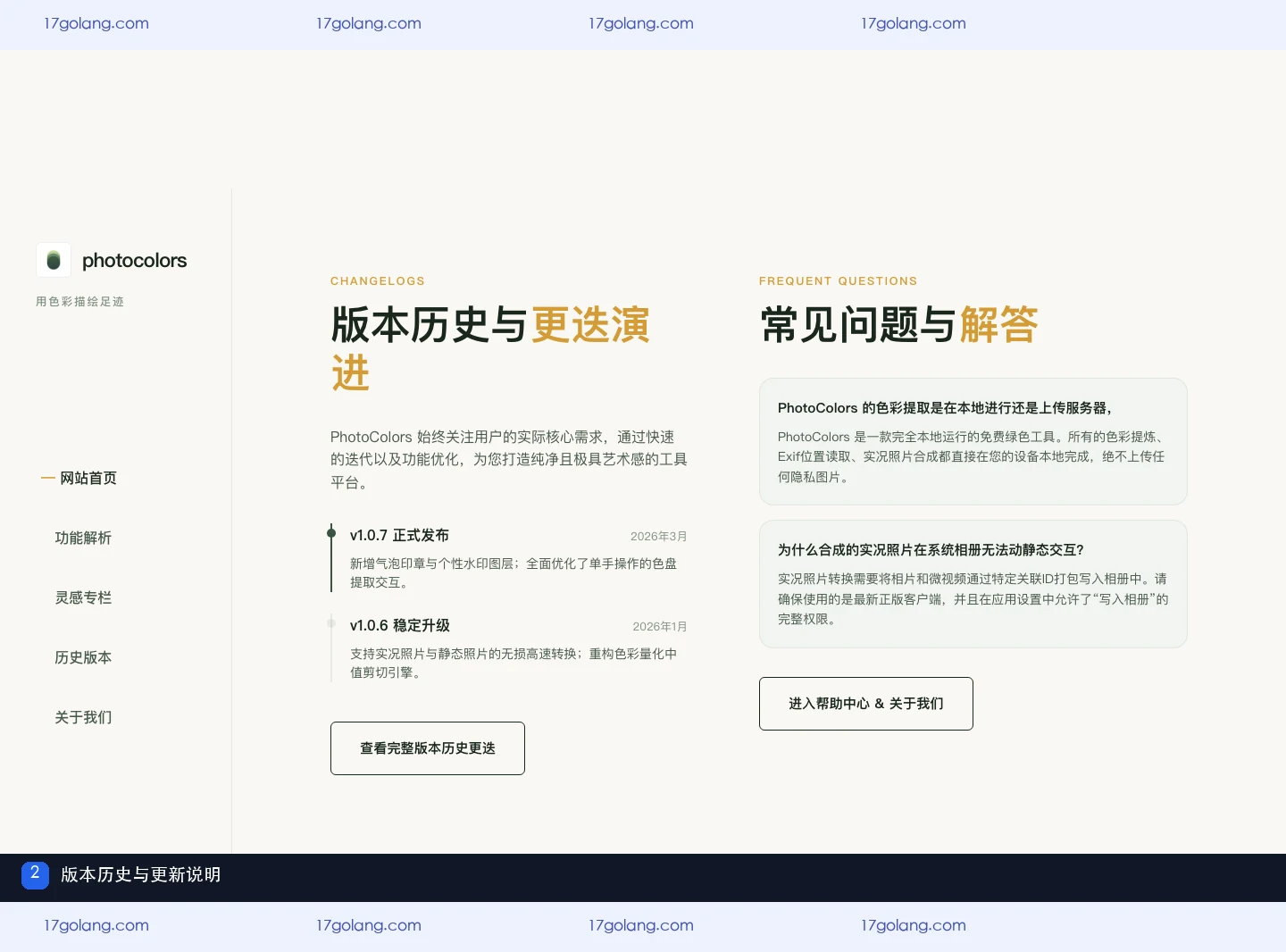Click the 查看完整版本历史更迭 button
Image resolution: width=1286 pixels, height=952 pixels.
tap(428, 748)
